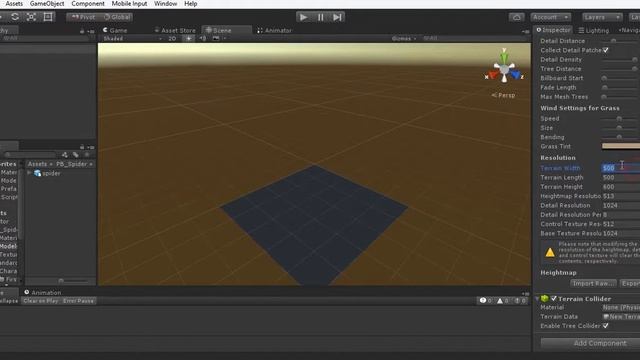Toggle Error Pause in Console
Screen dimensions: 640x360
point(79,301)
